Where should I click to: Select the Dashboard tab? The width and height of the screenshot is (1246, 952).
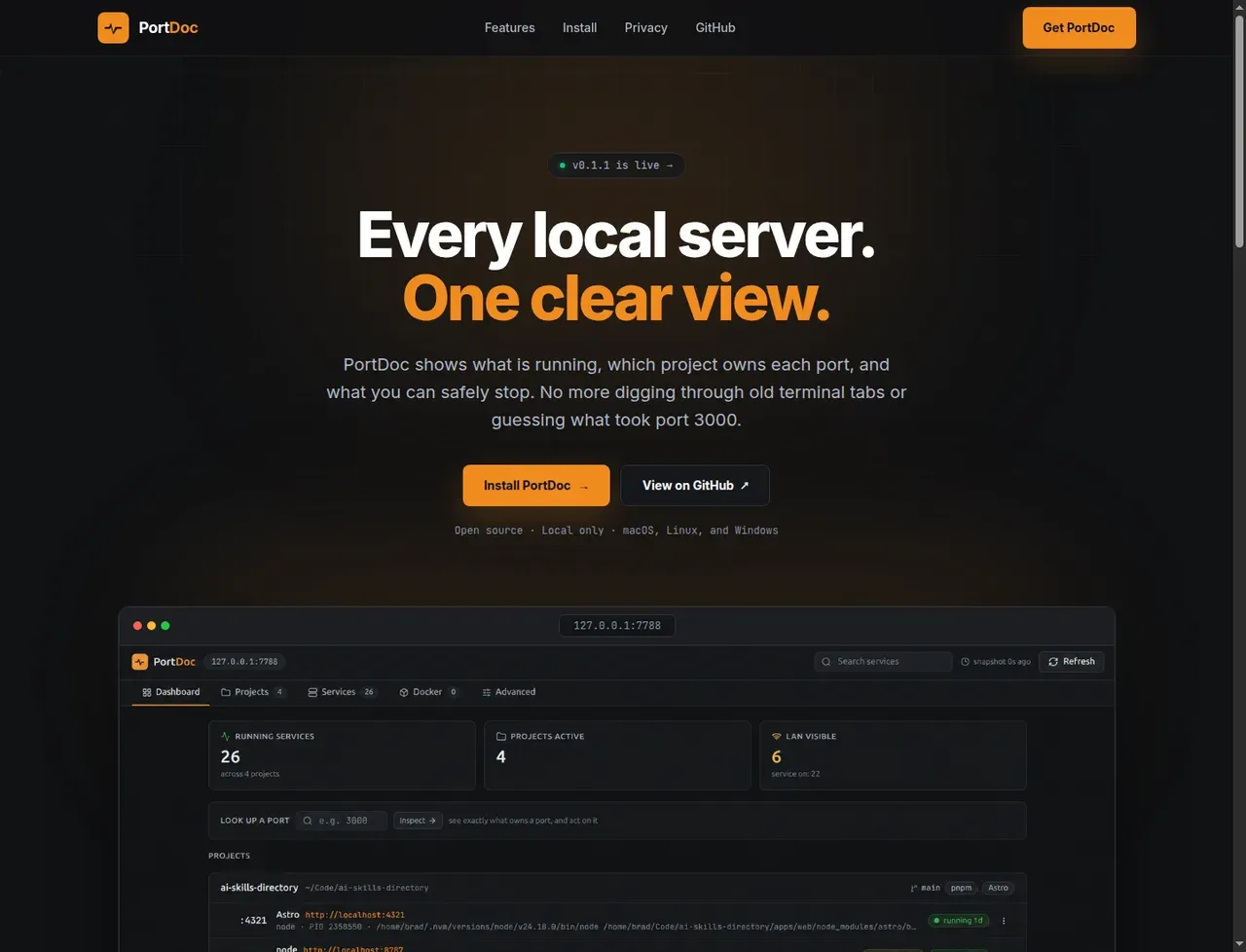(170, 692)
